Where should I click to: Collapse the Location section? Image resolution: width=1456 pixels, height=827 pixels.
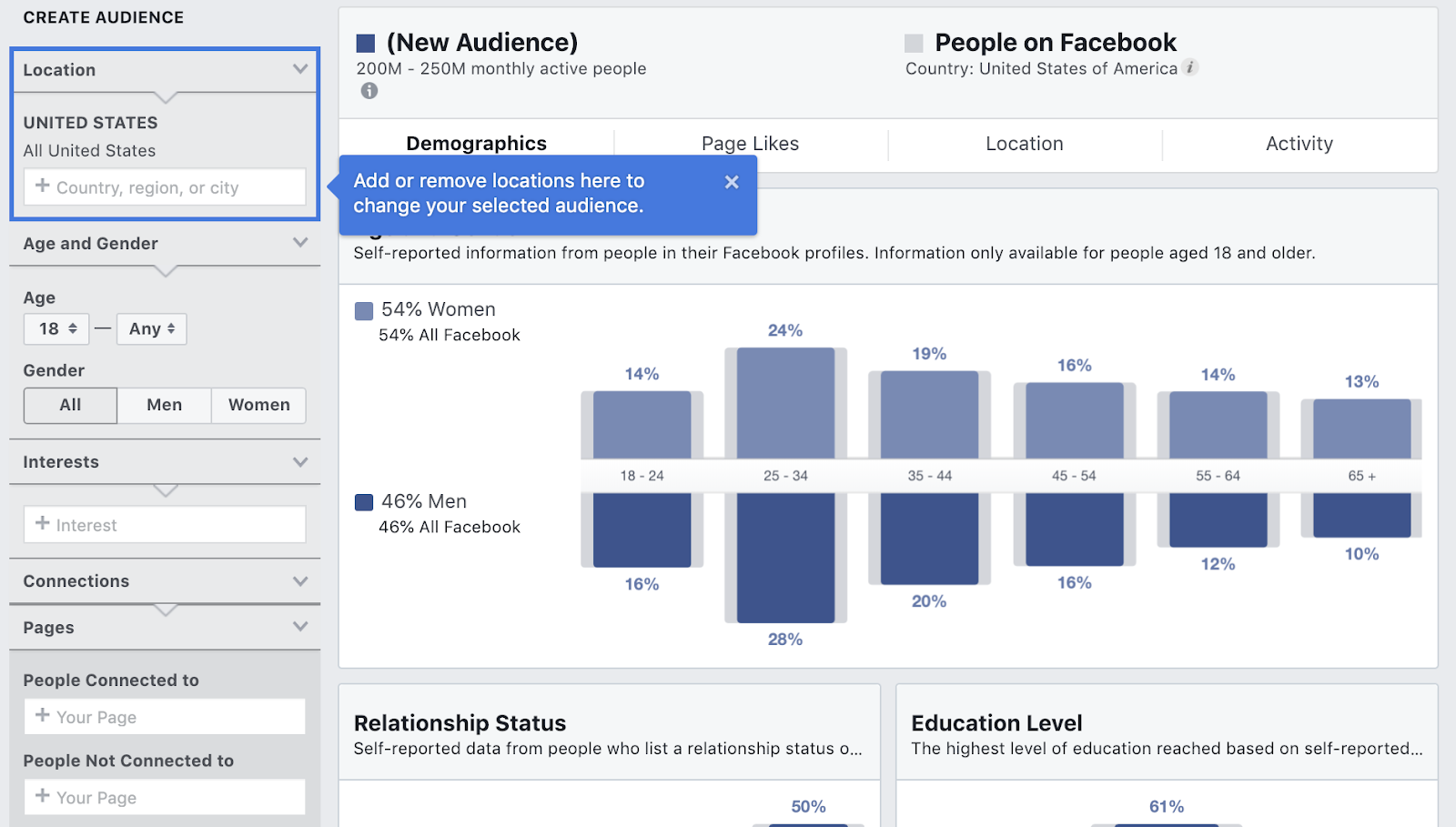pyautogui.click(x=300, y=69)
